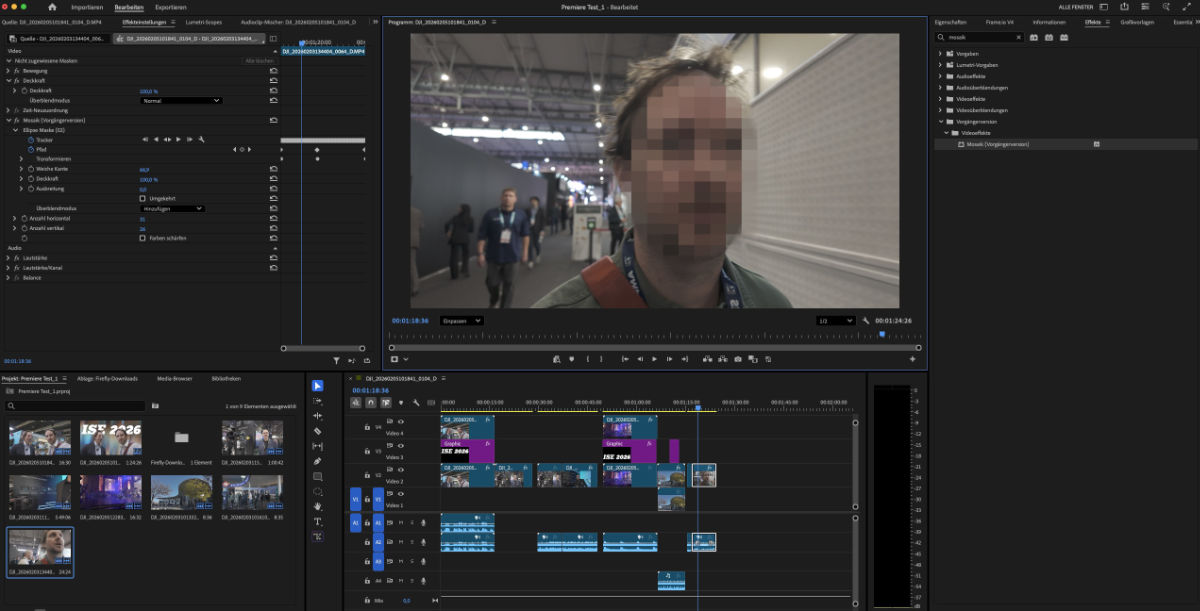Select the Hand tool
This screenshot has width=1200, height=611.
pyautogui.click(x=318, y=507)
